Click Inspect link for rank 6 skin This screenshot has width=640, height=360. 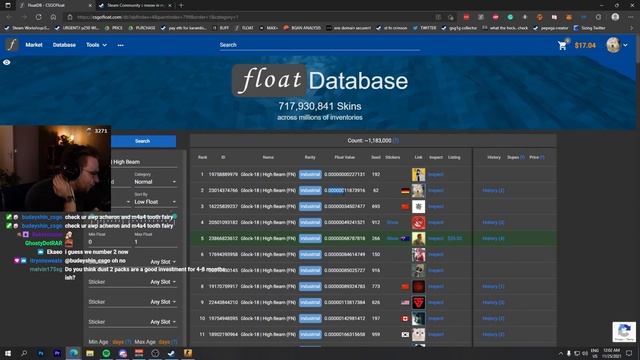click(x=436, y=254)
